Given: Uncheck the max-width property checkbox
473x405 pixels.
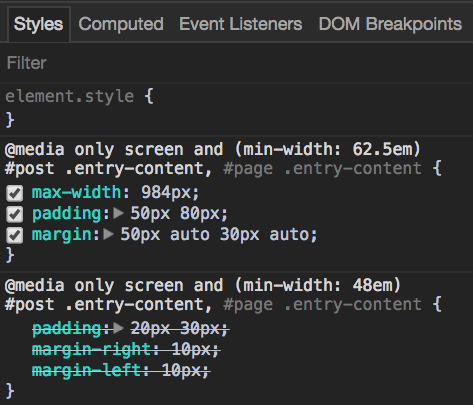Looking at the screenshot, I should [x=15, y=193].
